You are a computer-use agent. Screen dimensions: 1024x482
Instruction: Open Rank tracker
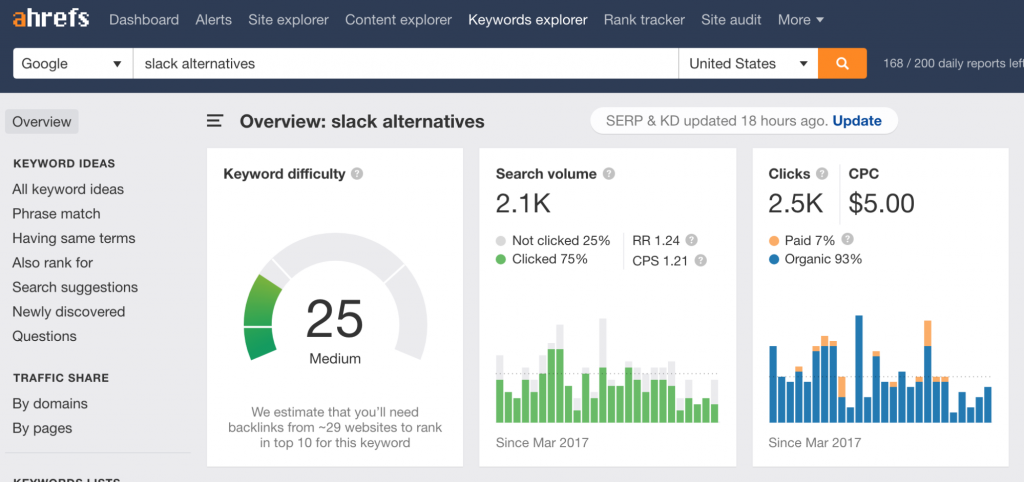645,20
